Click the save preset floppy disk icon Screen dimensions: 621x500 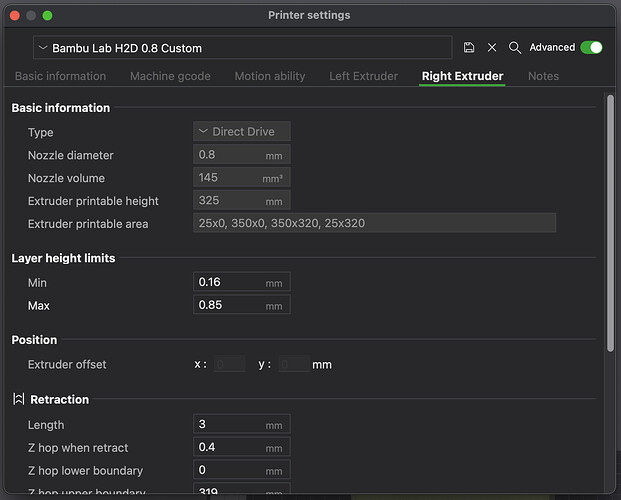469,48
